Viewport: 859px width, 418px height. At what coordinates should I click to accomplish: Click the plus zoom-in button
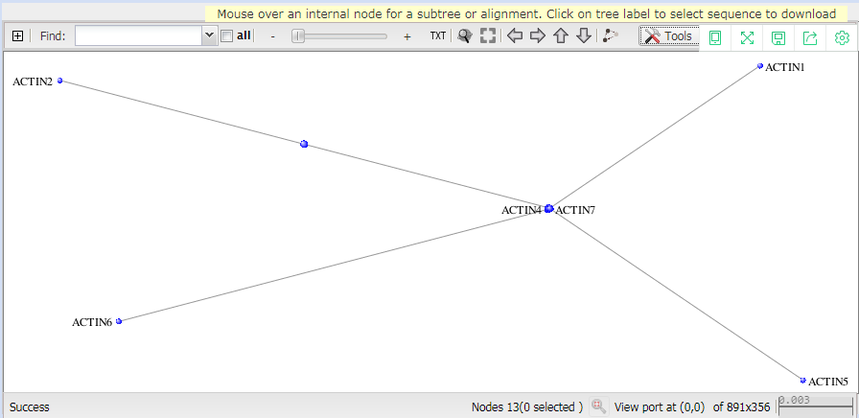tap(407, 36)
